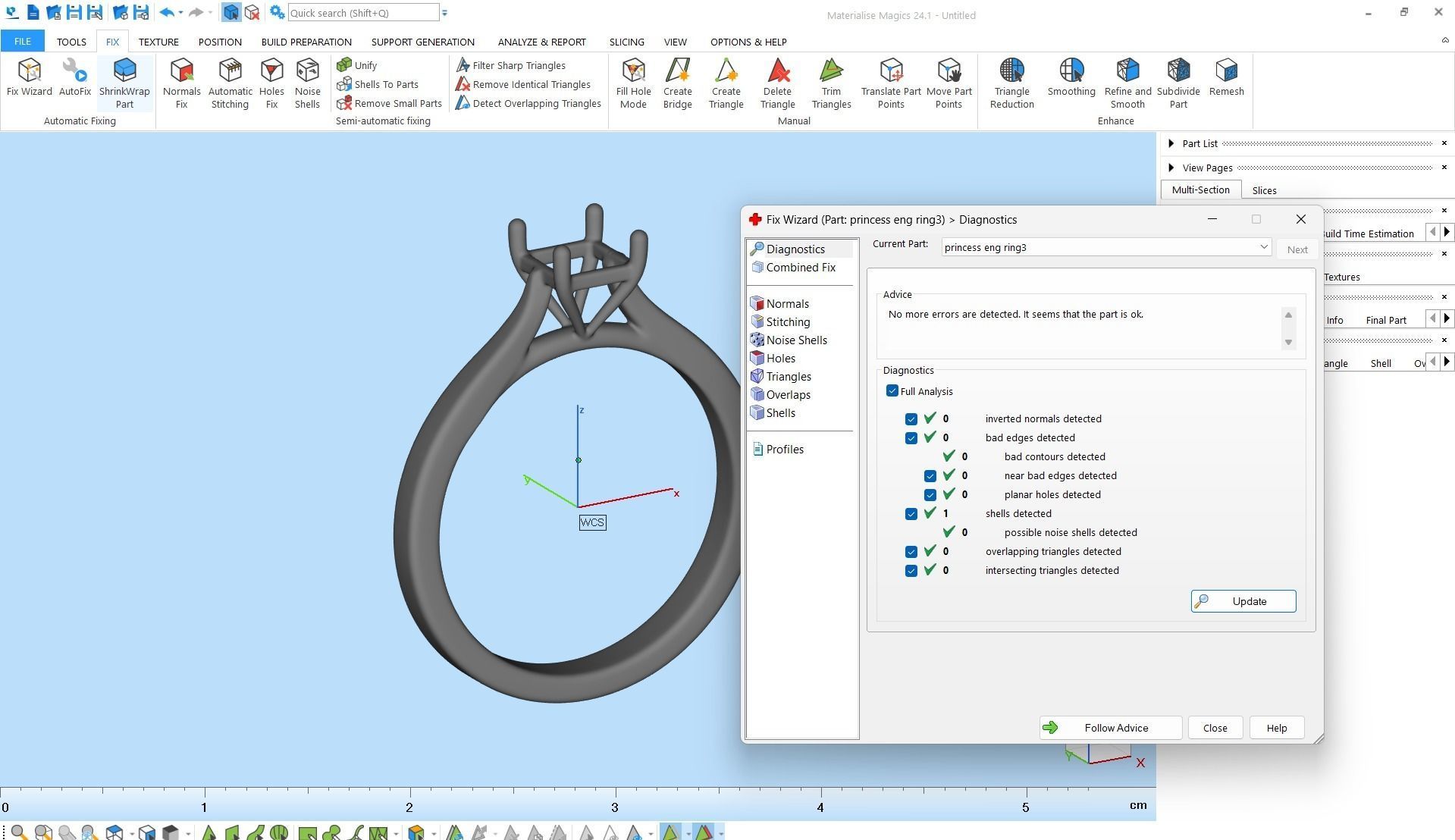Switch to the SLICING ribbon tab

[626, 42]
